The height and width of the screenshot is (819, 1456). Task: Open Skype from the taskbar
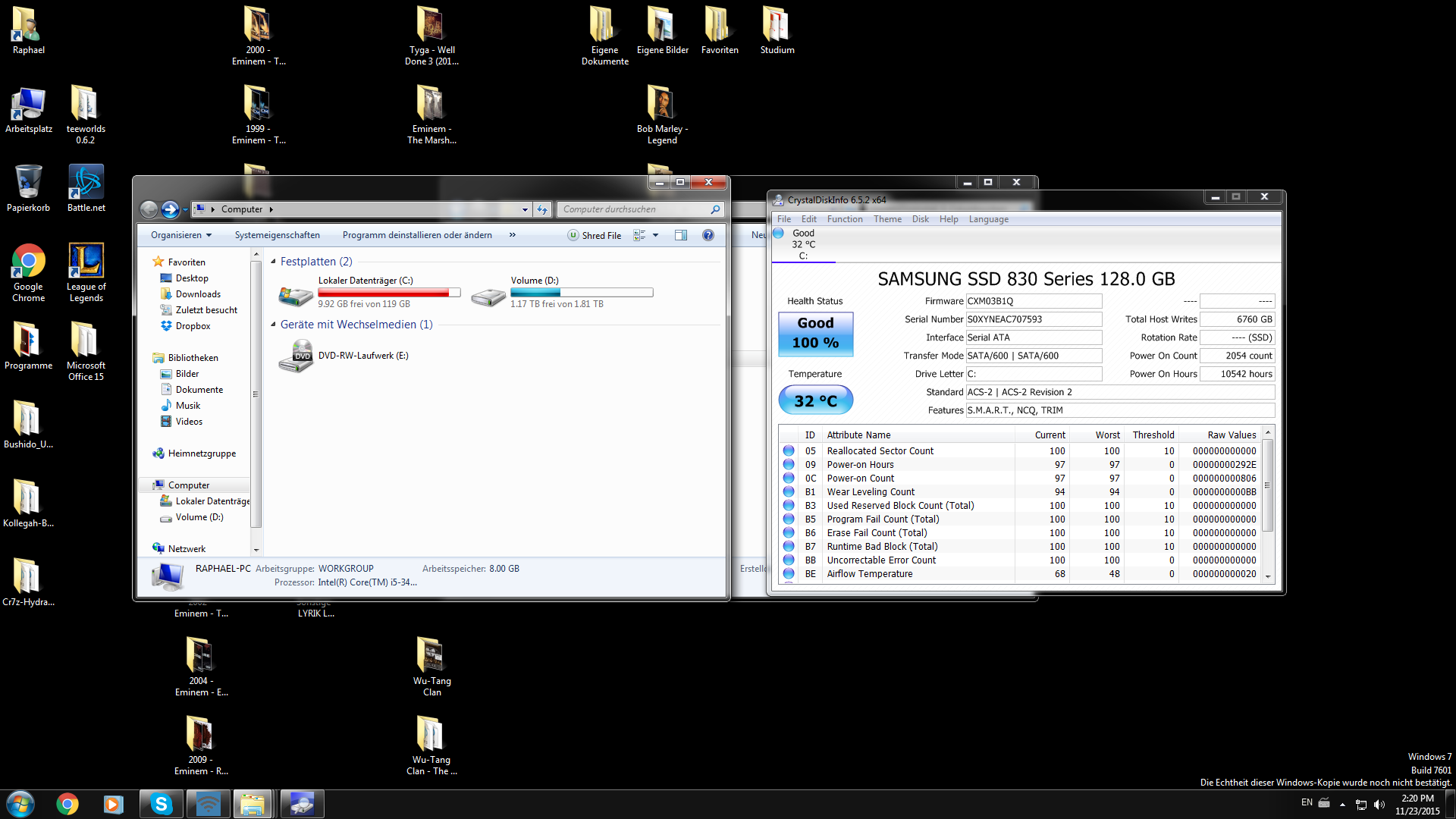coord(161,804)
